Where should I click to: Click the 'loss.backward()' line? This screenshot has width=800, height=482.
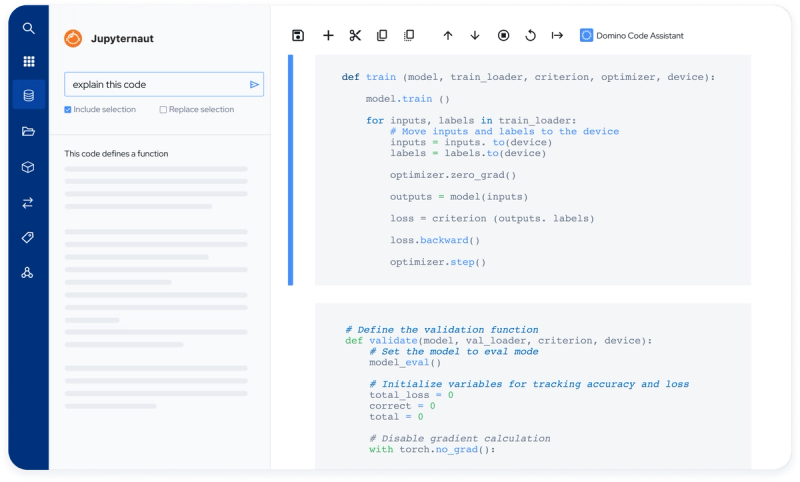435,240
